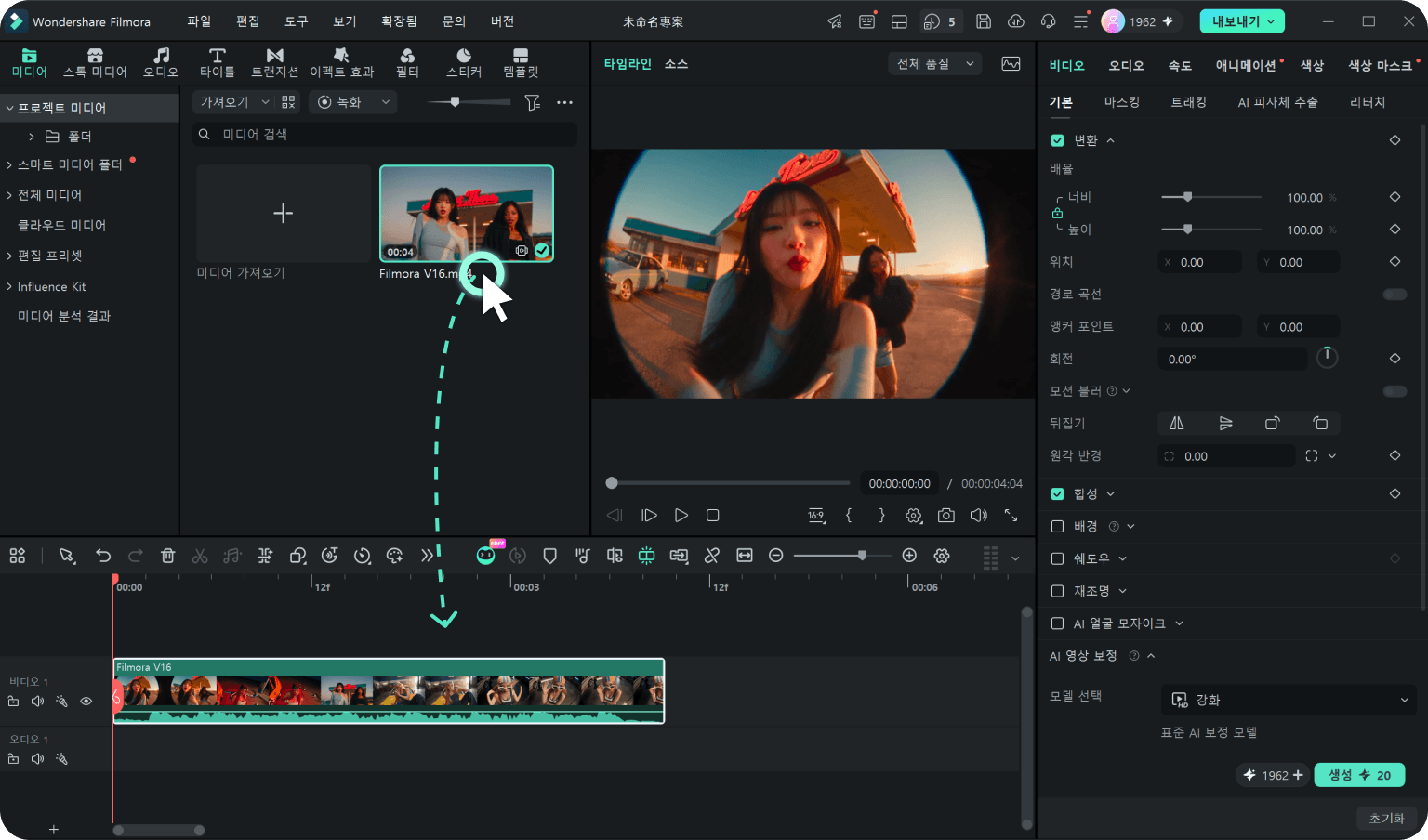The width and height of the screenshot is (1428, 840).
Task: Open the 가져오기 import dropdown
Action: pos(234,102)
